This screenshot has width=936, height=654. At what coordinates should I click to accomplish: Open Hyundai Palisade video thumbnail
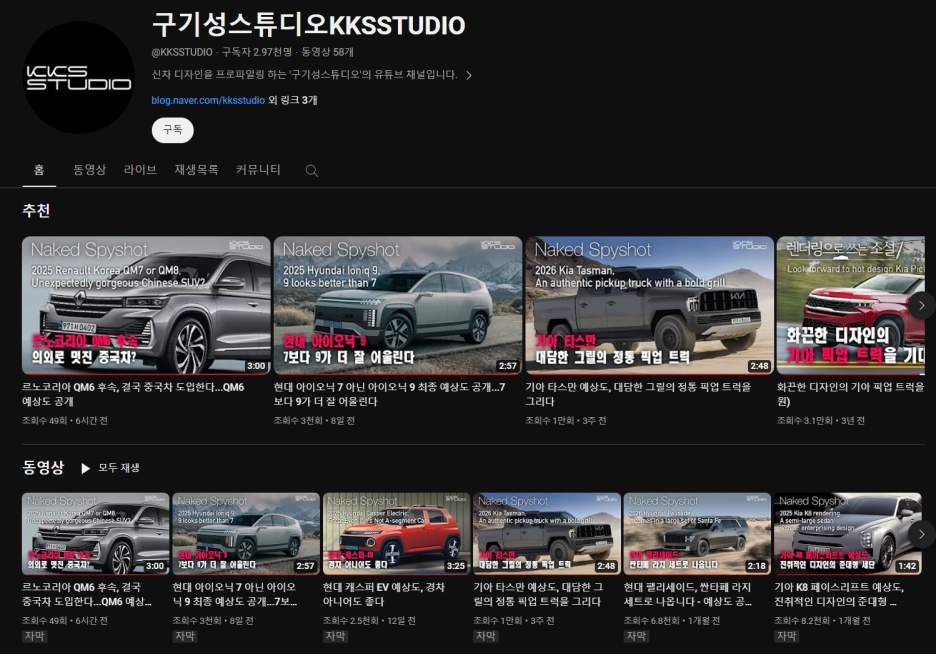tap(697, 533)
